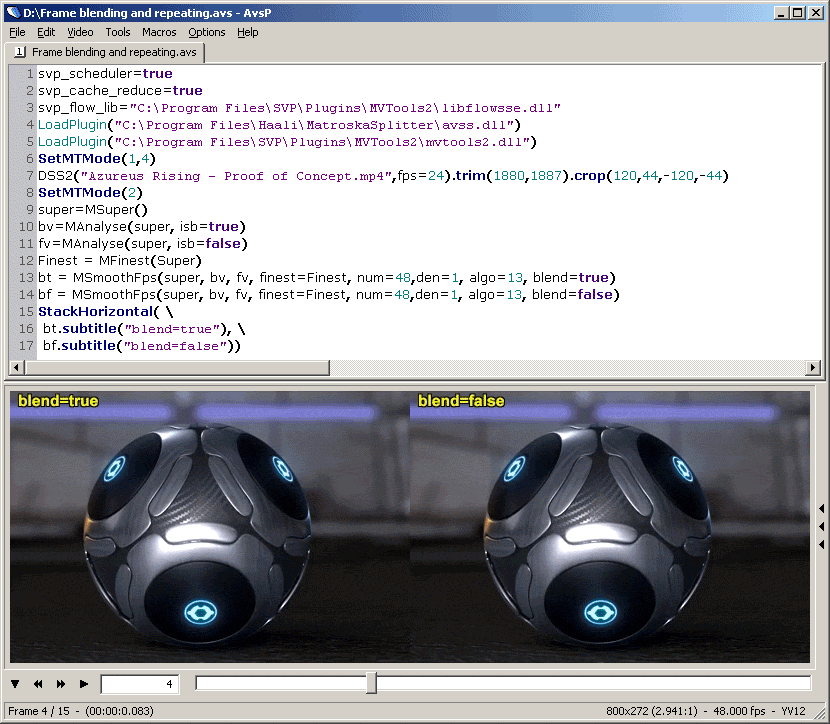Open the File menu
This screenshot has width=830, height=724.
[17, 32]
